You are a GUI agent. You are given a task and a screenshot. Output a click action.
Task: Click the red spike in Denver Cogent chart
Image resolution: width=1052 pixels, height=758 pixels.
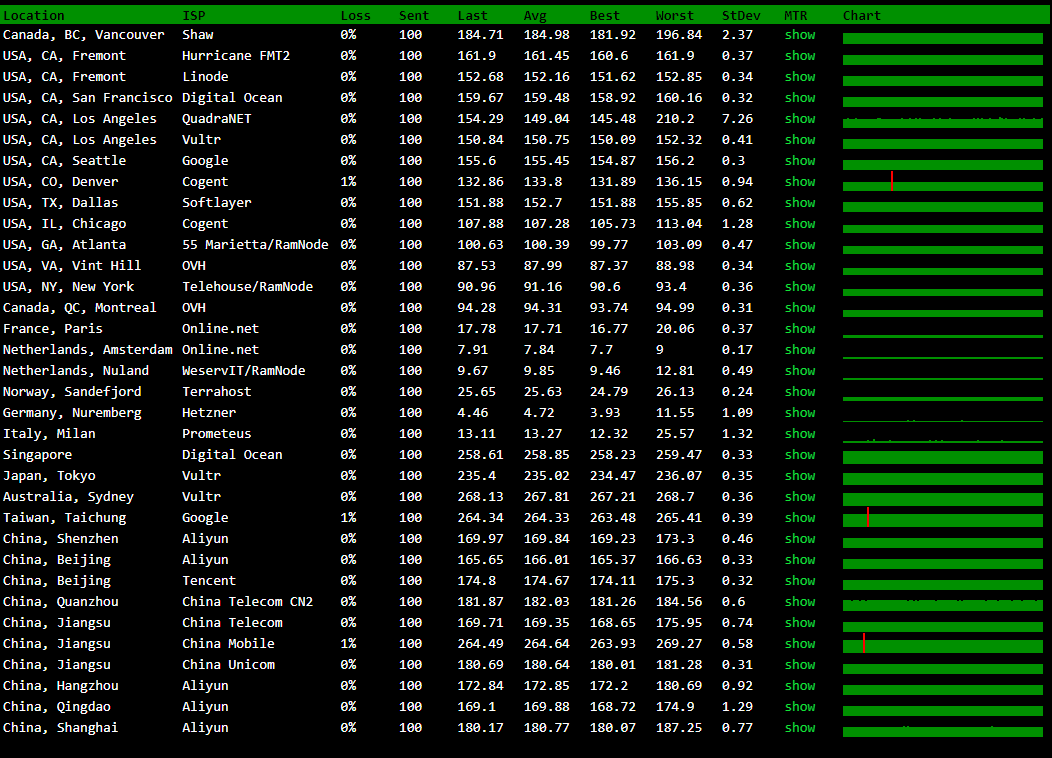click(892, 181)
